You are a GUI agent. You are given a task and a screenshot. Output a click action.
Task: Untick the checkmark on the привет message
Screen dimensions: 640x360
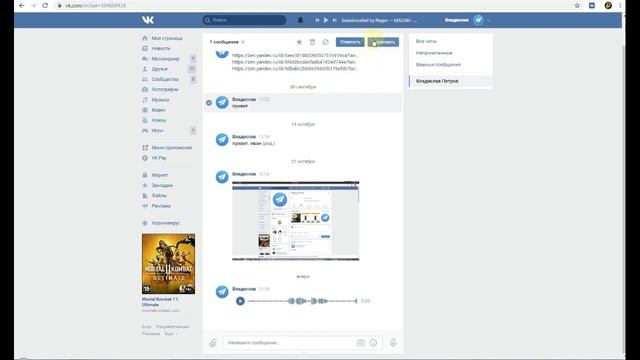point(209,103)
